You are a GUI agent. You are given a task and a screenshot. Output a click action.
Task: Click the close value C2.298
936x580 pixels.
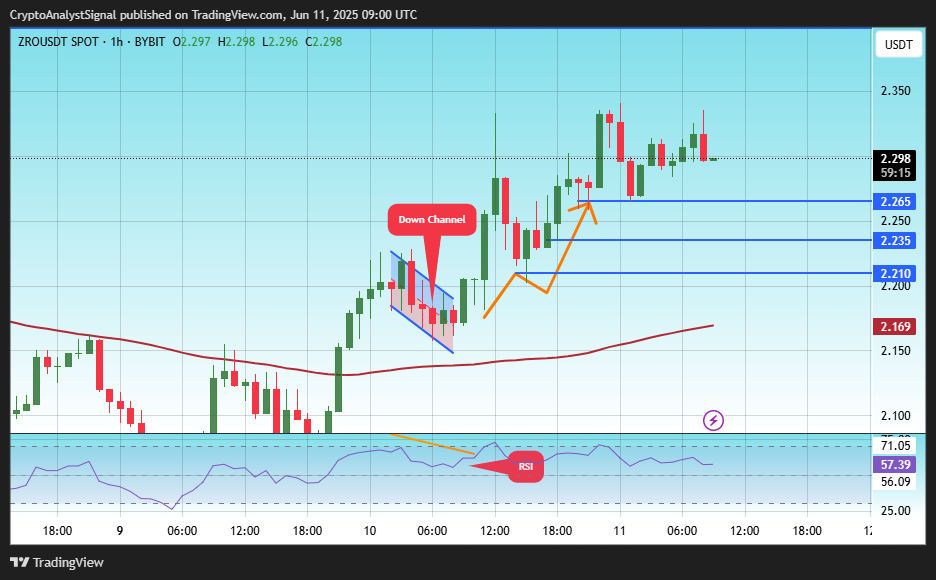324,42
